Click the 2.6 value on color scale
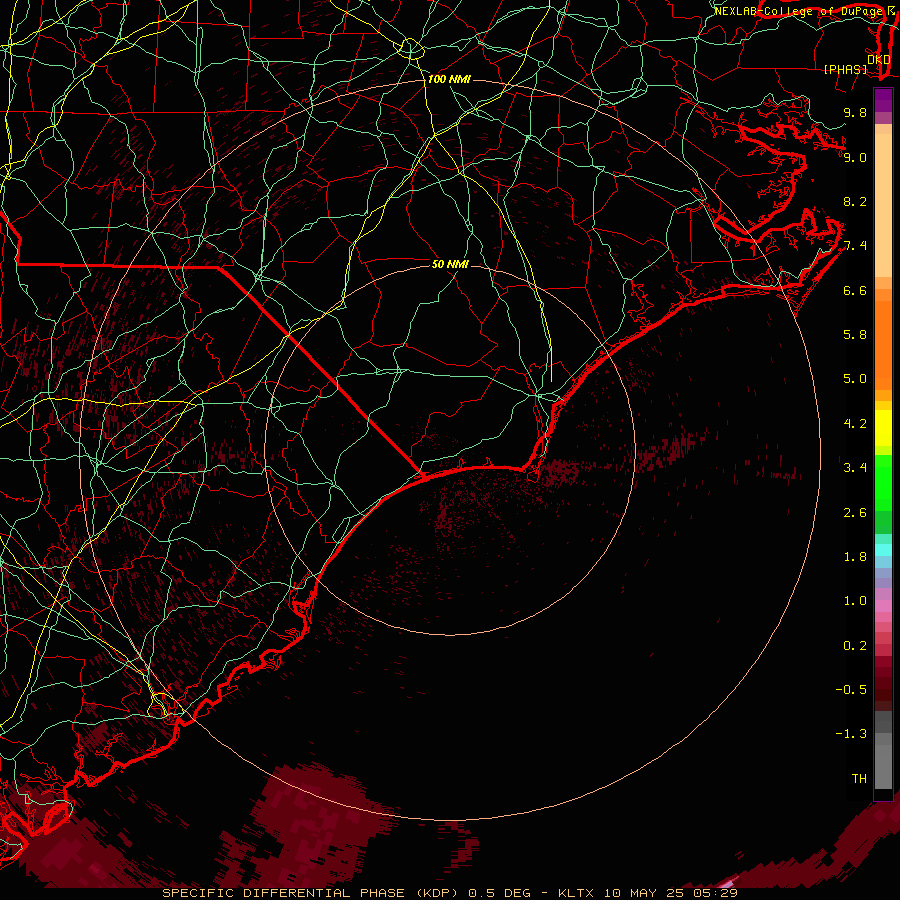900x900 pixels. 855,513
